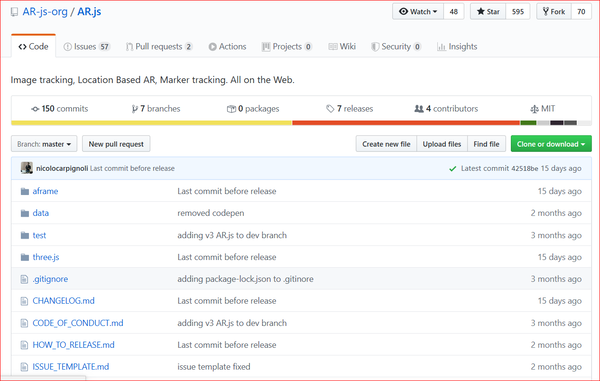Click the Upload files button
The image size is (600, 381).
pos(442,144)
